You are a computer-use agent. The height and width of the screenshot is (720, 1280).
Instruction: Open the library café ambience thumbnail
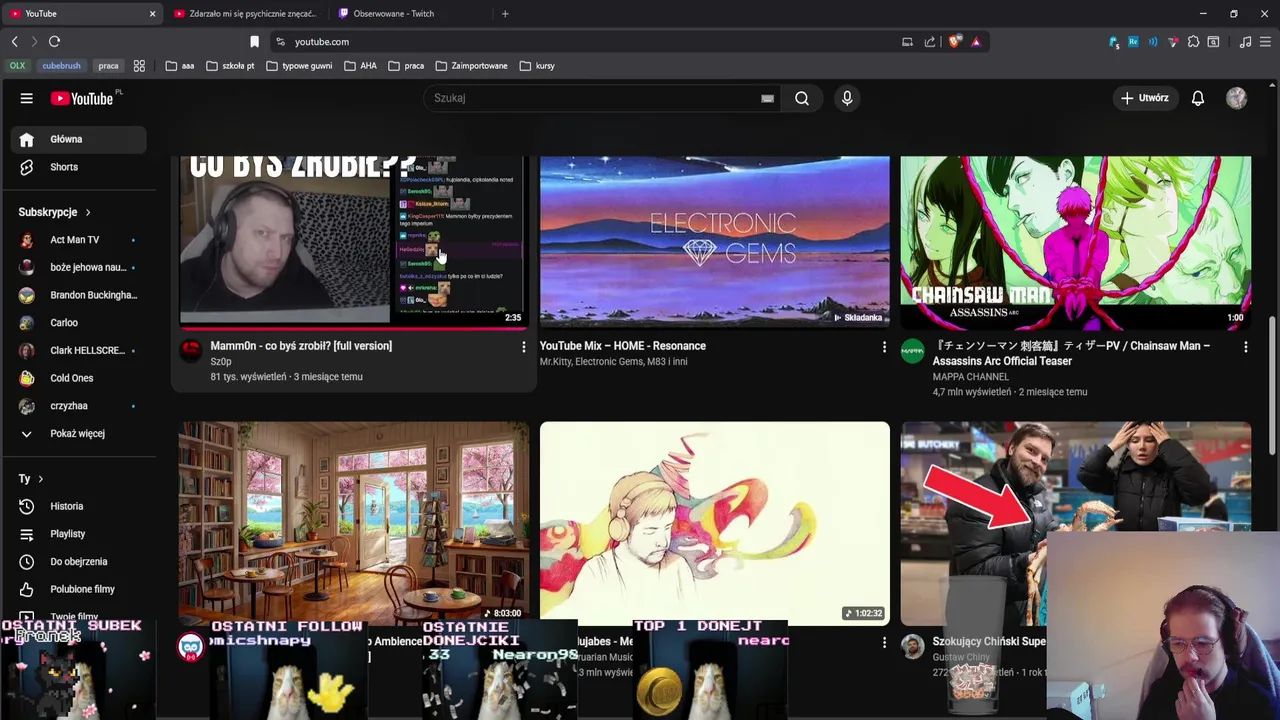[354, 521]
